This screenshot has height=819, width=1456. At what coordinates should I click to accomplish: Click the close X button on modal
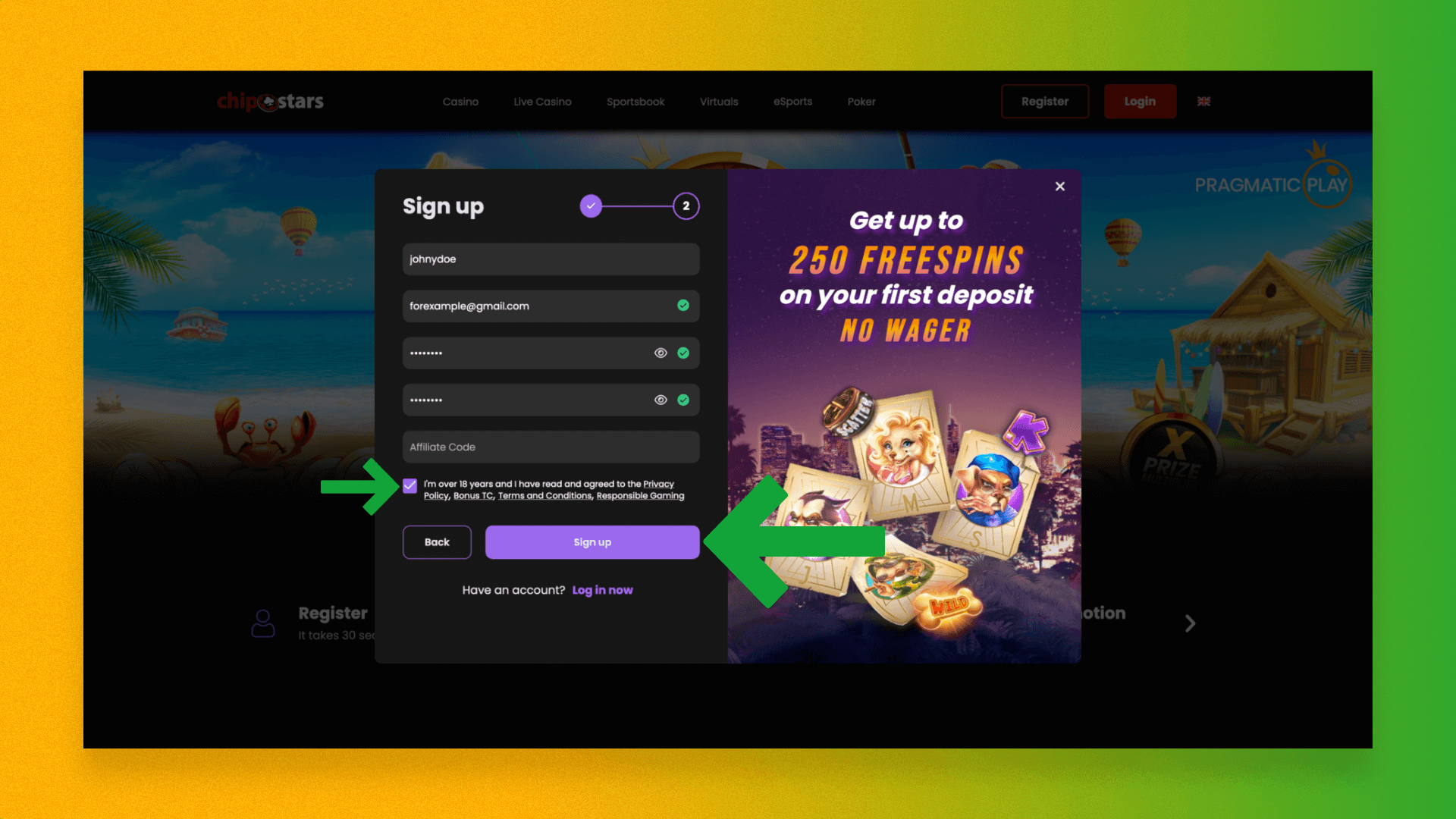(1060, 186)
